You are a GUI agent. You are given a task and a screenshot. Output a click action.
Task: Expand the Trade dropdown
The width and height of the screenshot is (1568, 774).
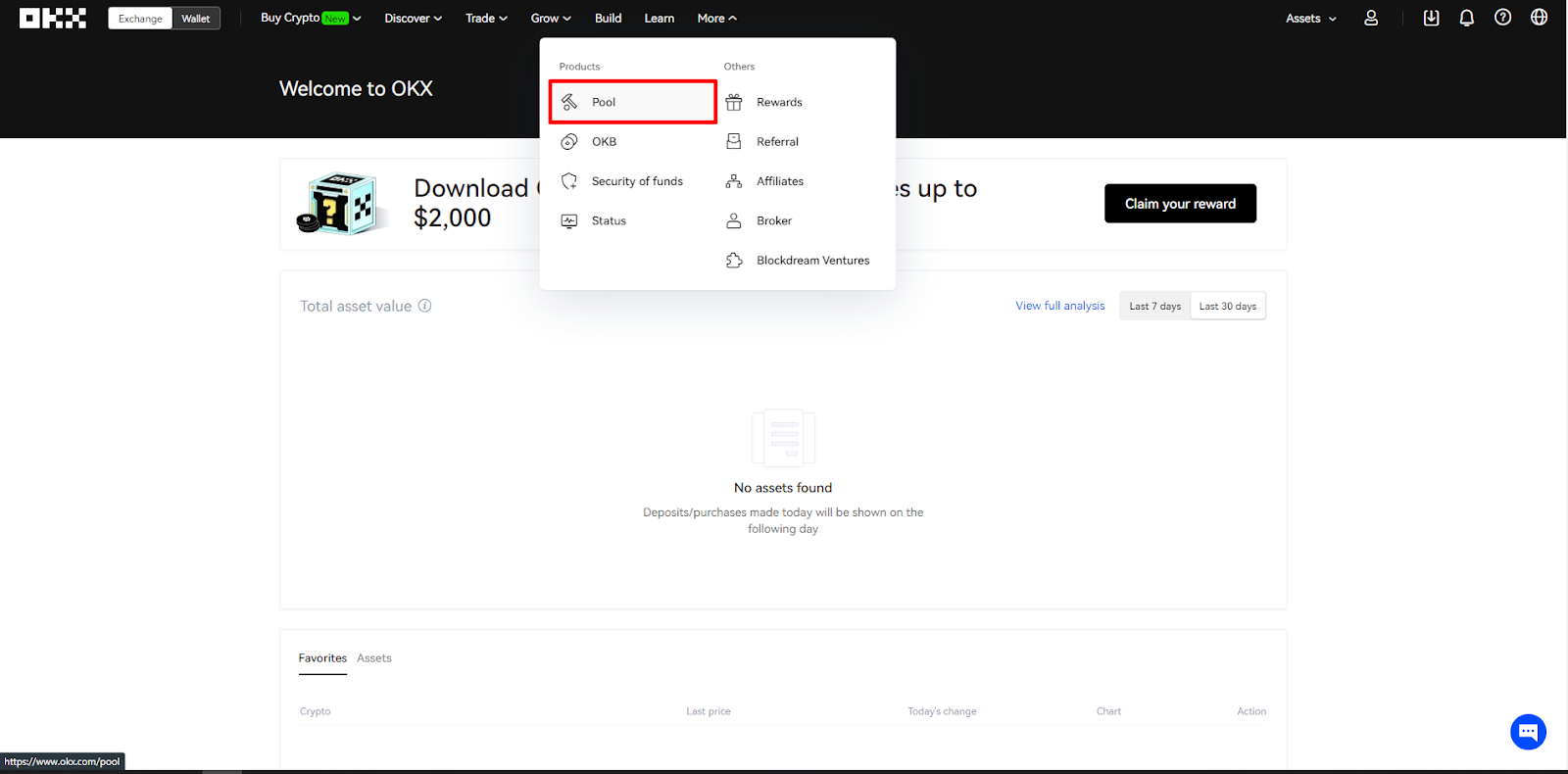486,18
